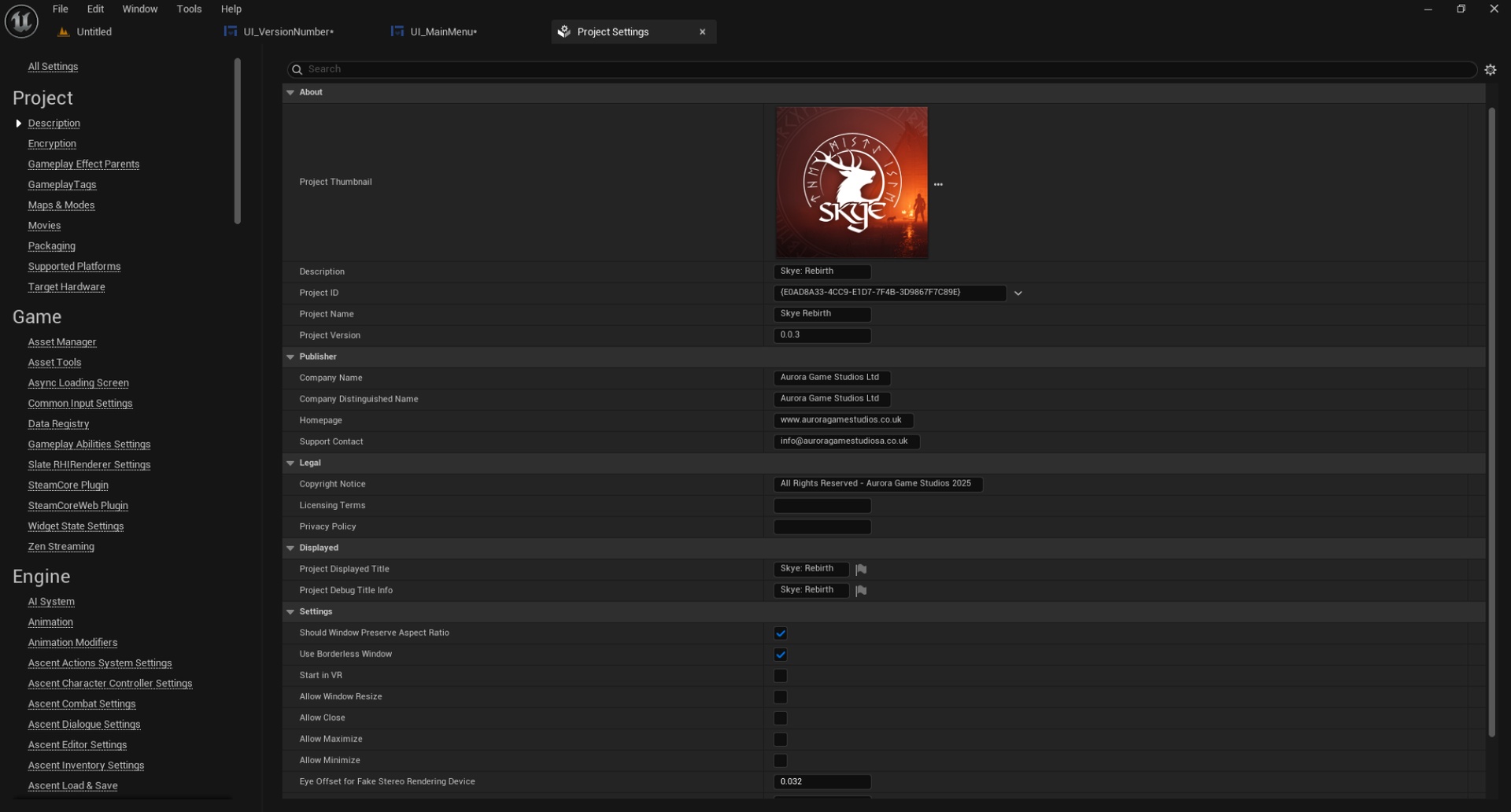Open Encryption settings
The image size is (1511, 812).
(52, 144)
